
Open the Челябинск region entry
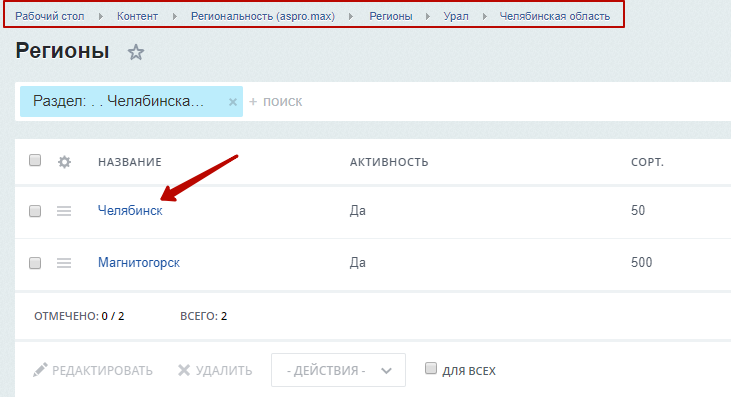point(130,211)
